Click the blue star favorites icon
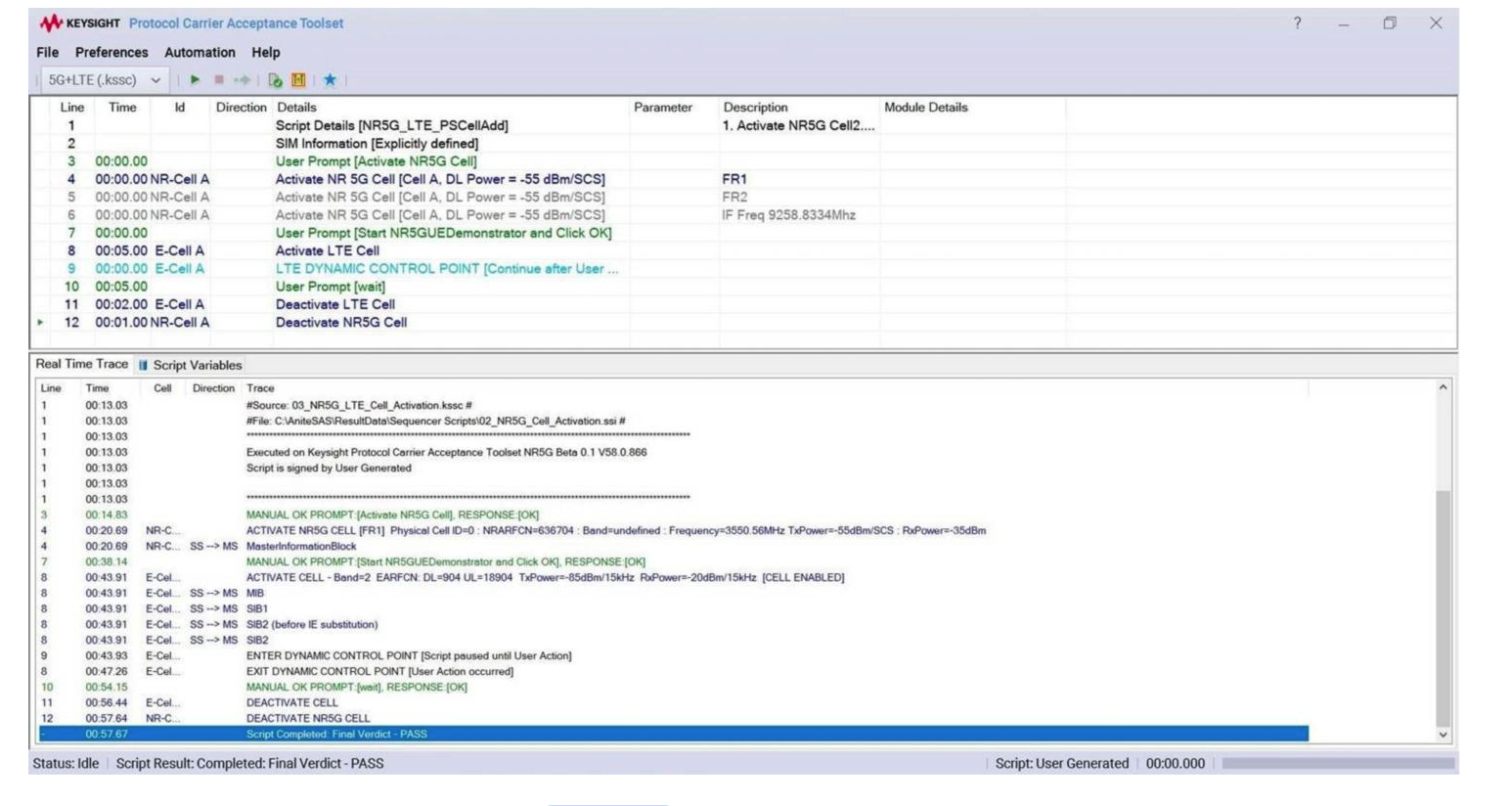 [330, 80]
